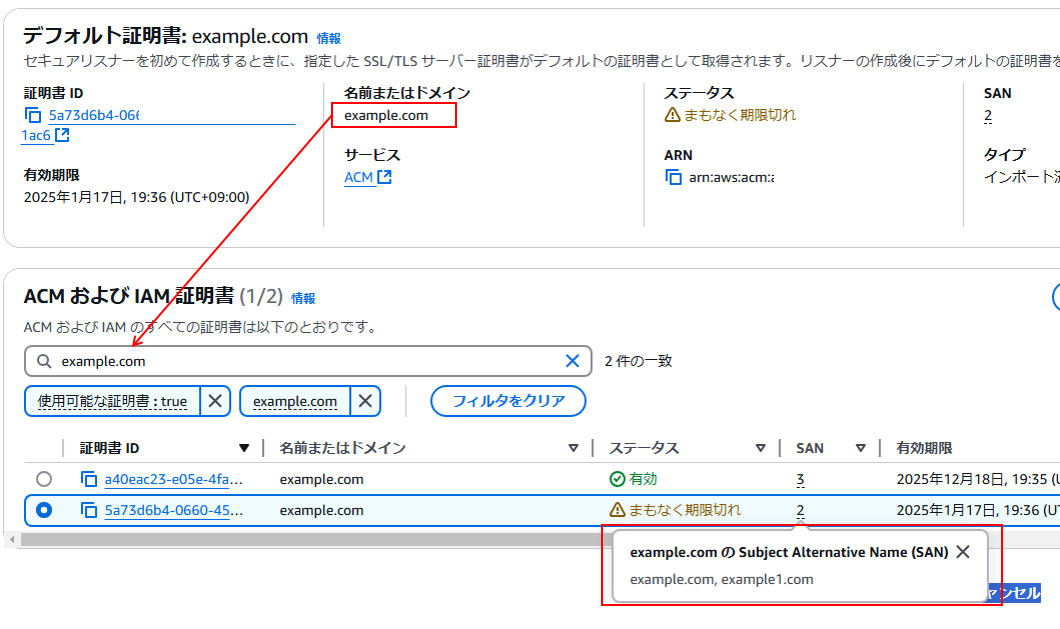
Task: Click search magnifier icon in certificate filter
Action: (44, 361)
